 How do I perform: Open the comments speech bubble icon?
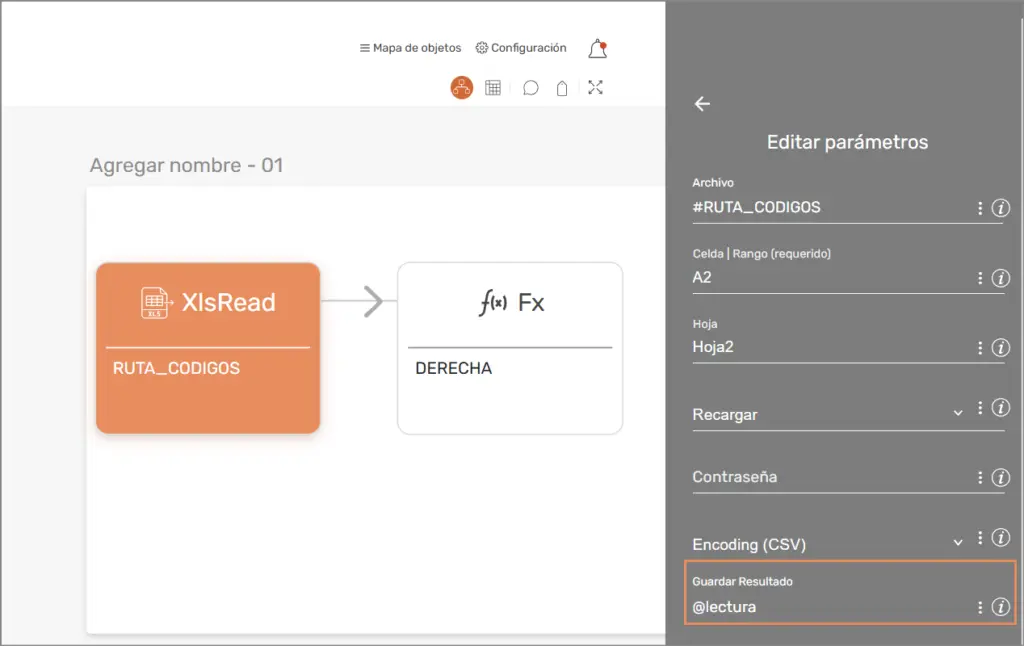[531, 88]
